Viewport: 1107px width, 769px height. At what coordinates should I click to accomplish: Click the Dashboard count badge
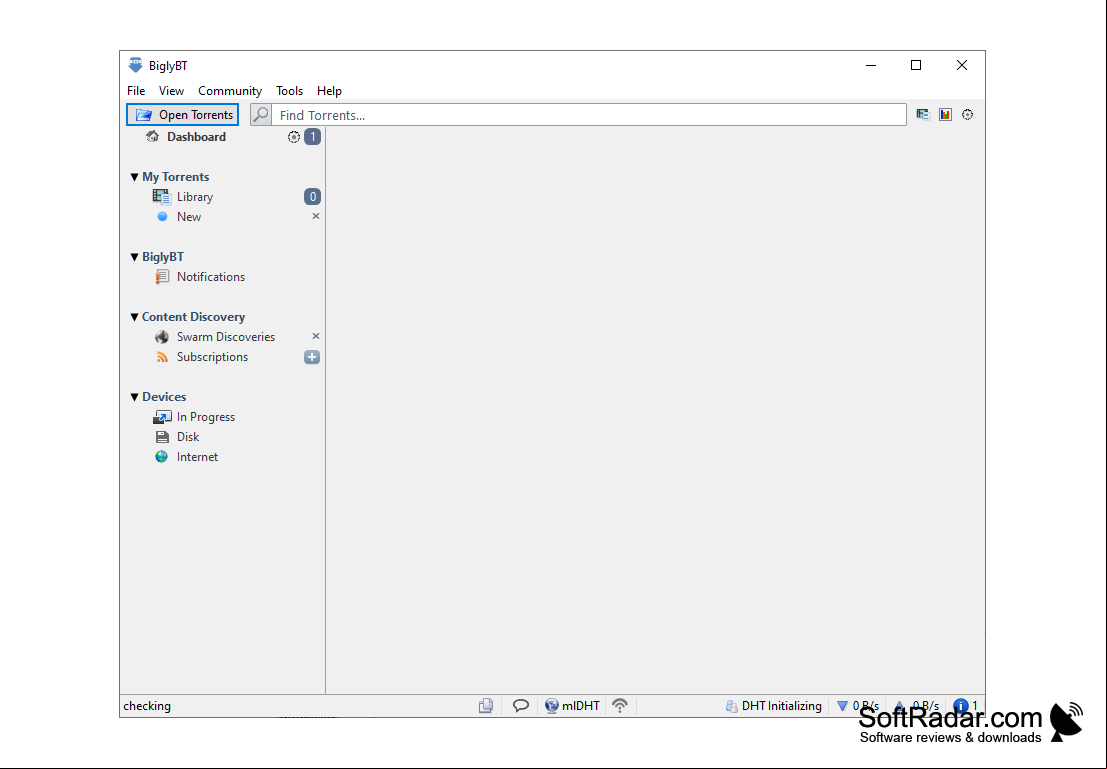pyautogui.click(x=313, y=137)
